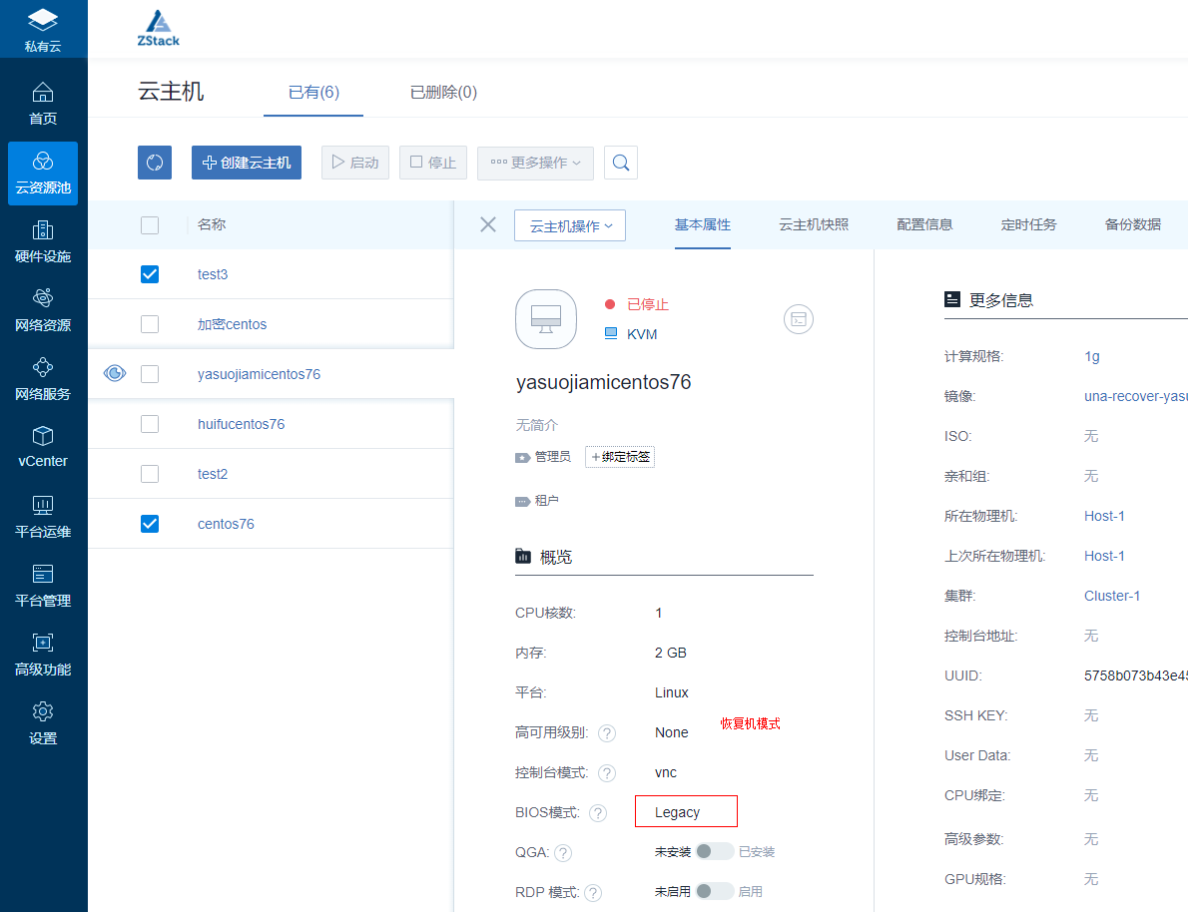This screenshot has width=1188, height=912.
Task: Click the 创建云主机 button
Action: [246, 162]
